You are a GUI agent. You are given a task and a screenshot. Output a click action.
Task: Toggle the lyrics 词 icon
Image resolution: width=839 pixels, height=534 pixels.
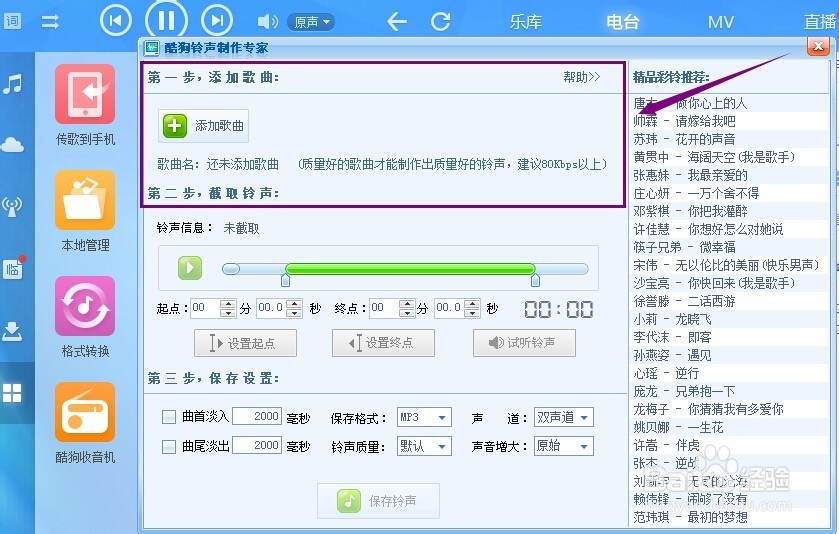[x=12, y=21]
